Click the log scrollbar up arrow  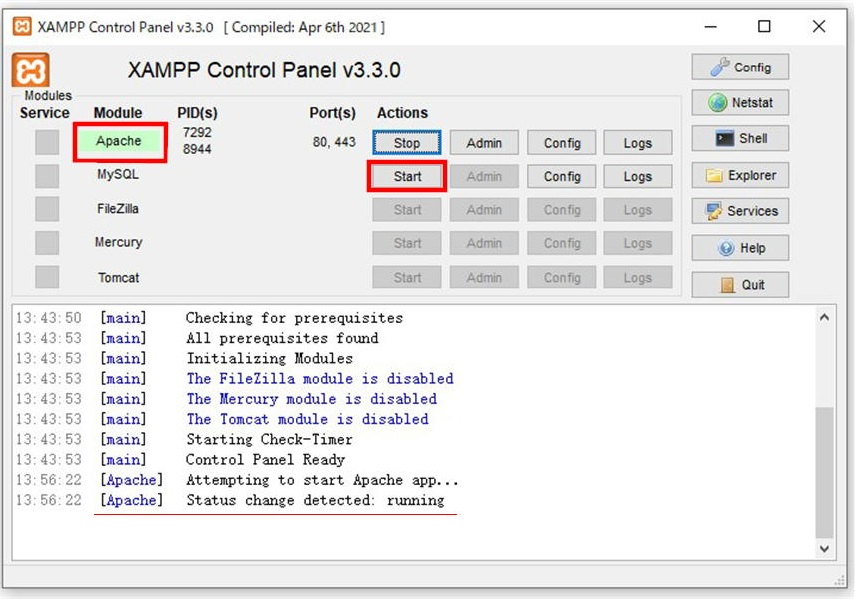pyautogui.click(x=824, y=318)
